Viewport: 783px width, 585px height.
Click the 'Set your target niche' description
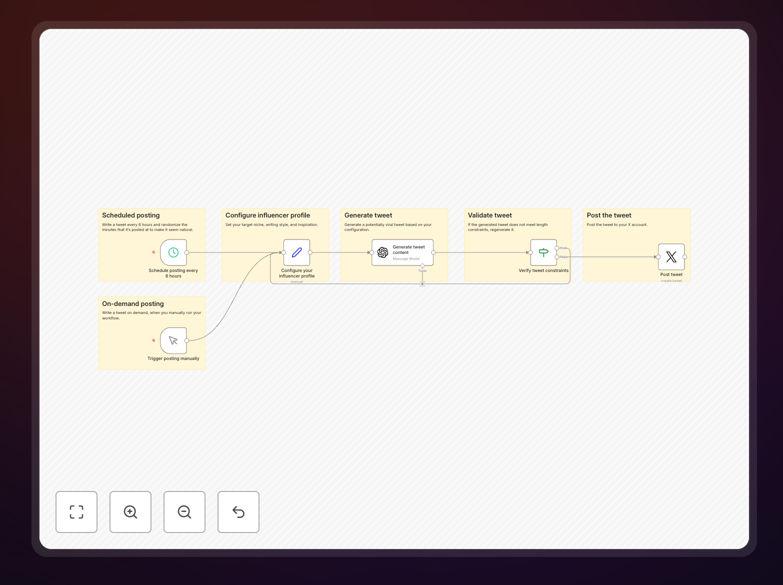[x=271, y=225]
